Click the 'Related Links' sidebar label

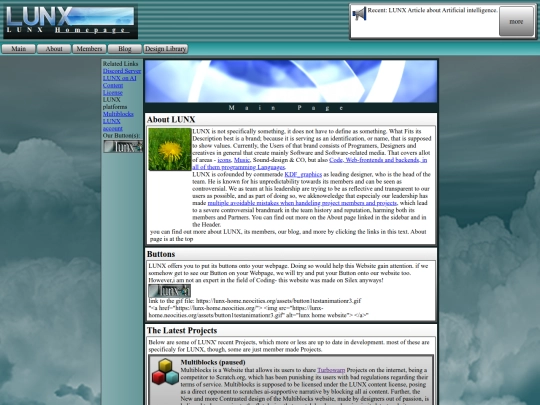(x=120, y=64)
